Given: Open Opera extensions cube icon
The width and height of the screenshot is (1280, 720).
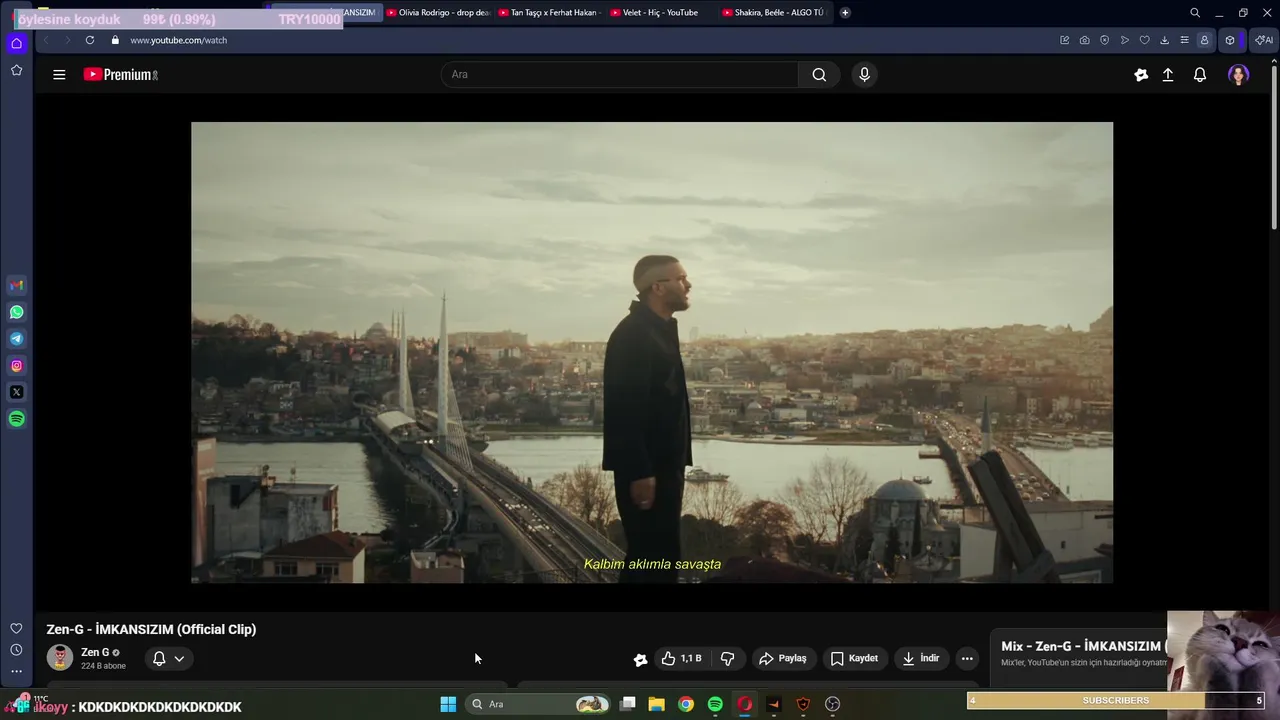Looking at the screenshot, I should click(x=1230, y=40).
